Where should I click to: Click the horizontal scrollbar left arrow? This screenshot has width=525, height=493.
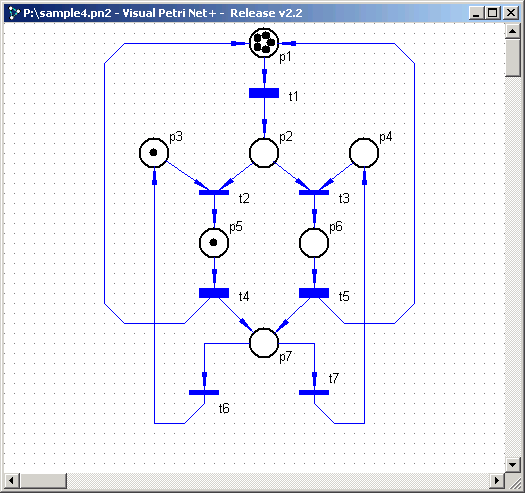pos(11,481)
